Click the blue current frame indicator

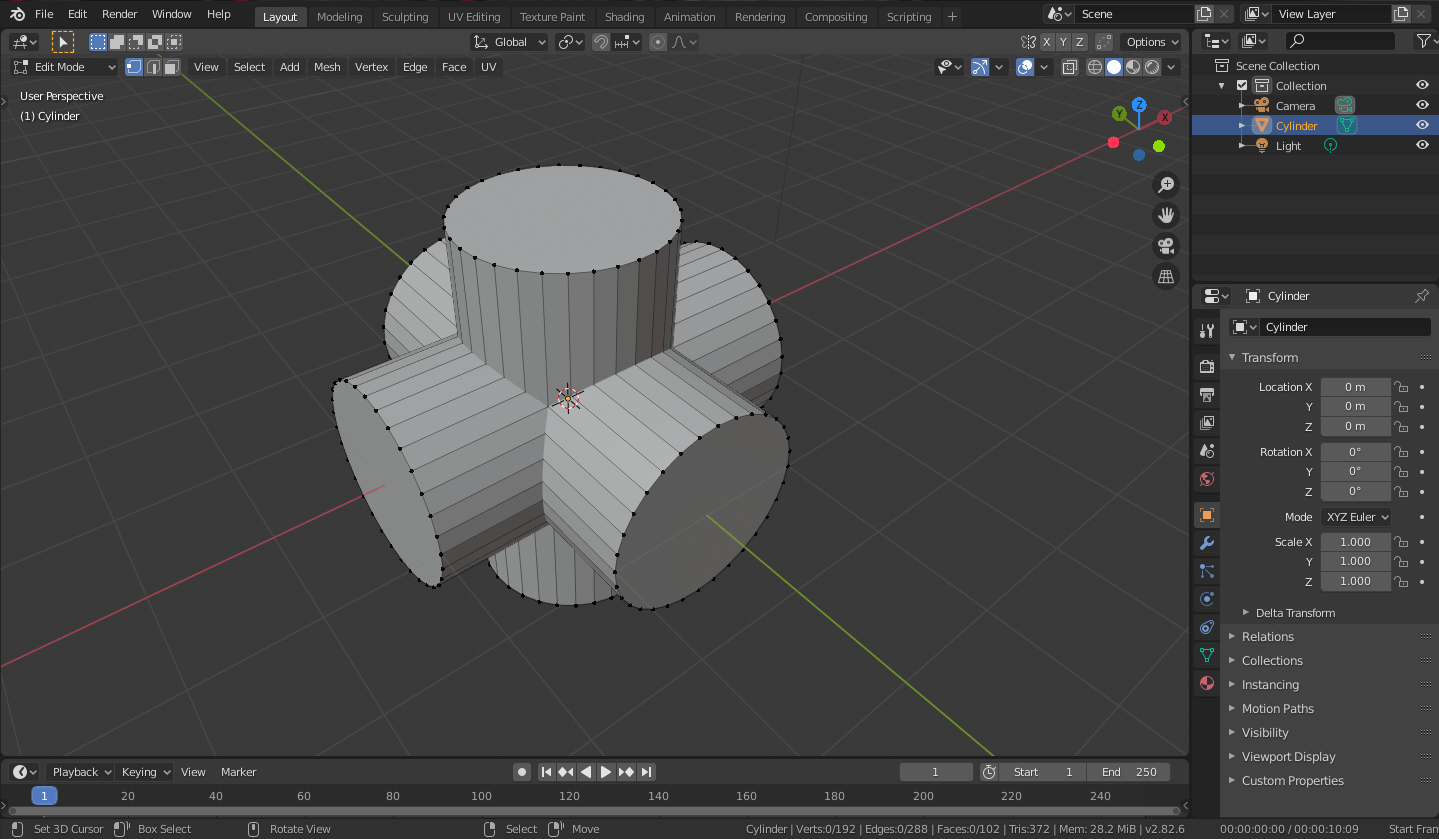pyautogui.click(x=44, y=794)
